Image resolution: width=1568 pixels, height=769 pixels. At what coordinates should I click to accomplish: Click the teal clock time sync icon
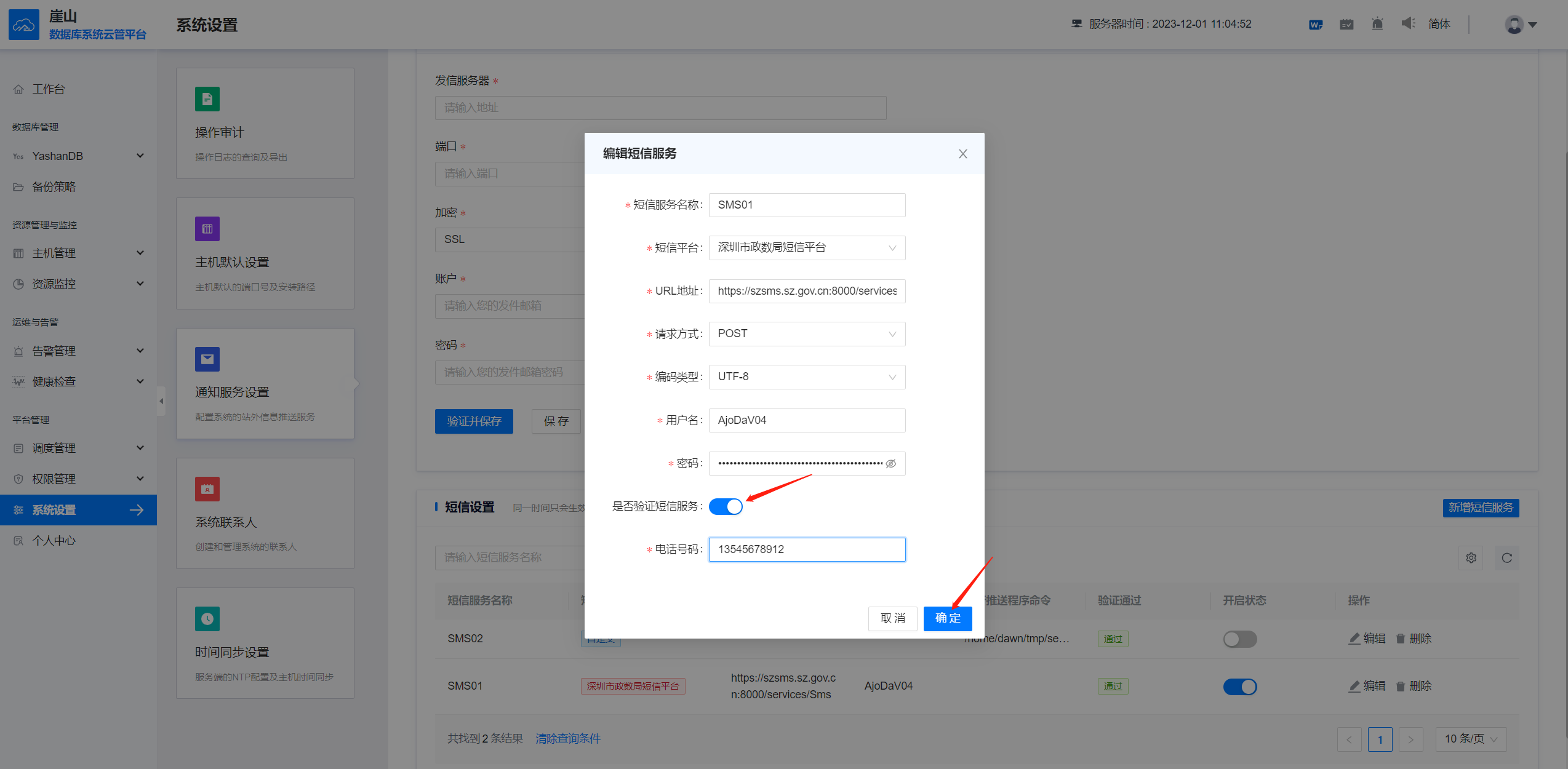[207, 619]
